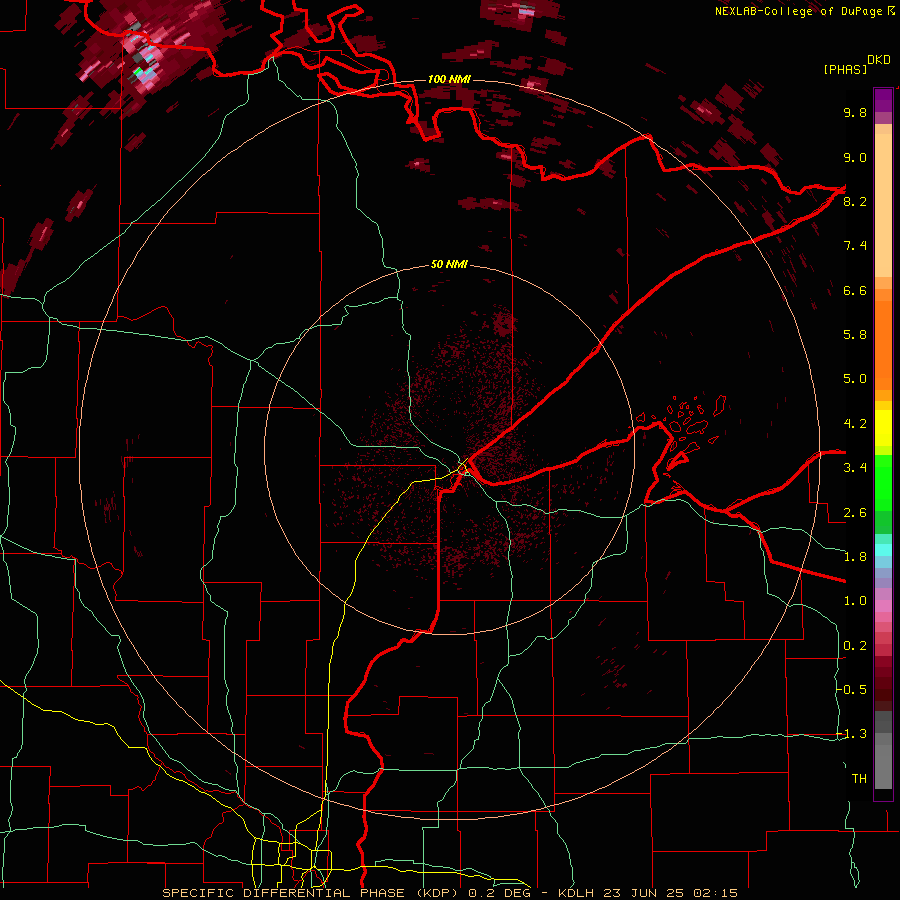Click the yellow segment of the legend bar
This screenshot has height=900, width=900.
[x=883, y=428]
